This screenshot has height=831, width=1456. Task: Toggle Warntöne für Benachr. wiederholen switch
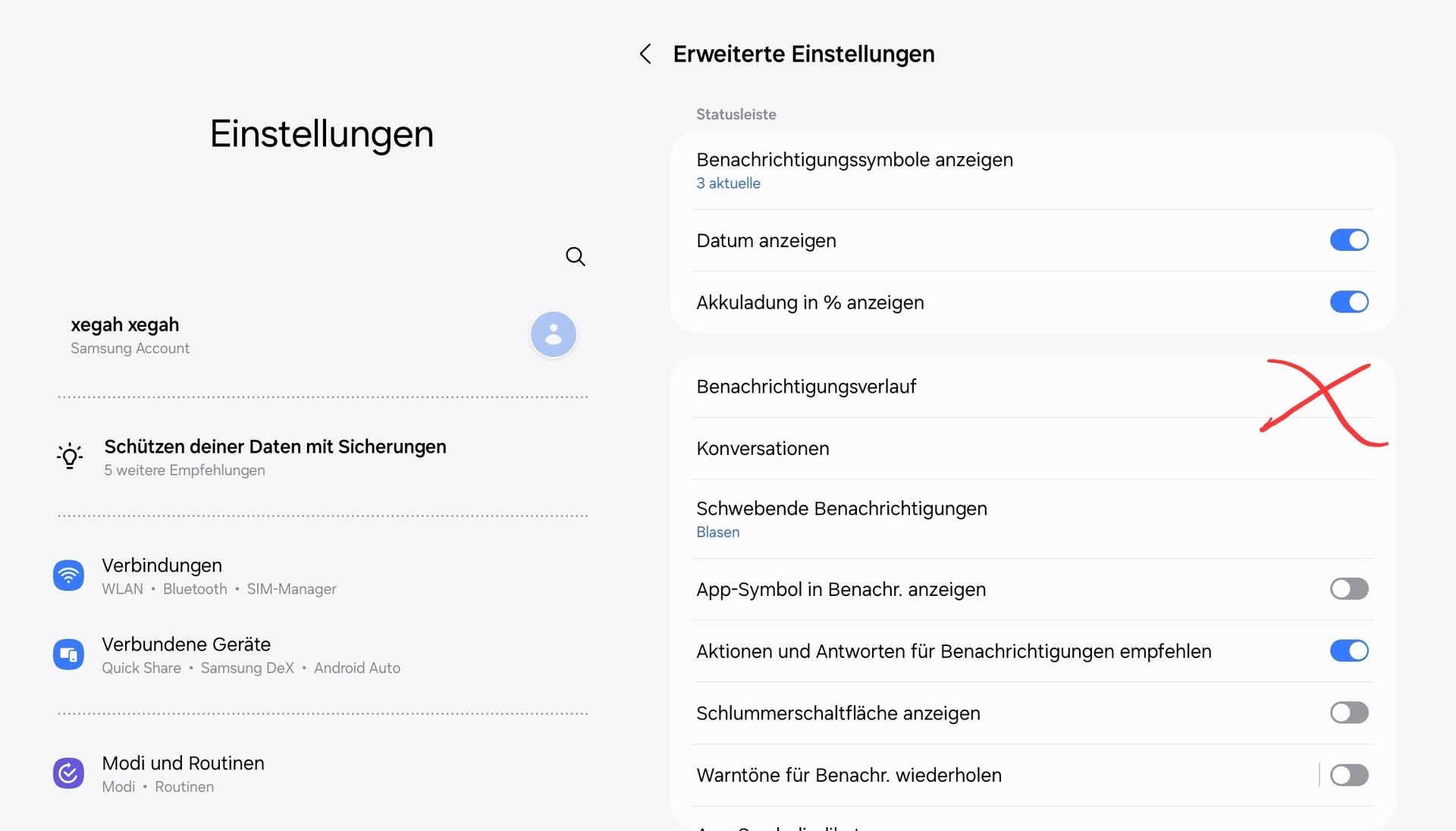pos(1349,775)
